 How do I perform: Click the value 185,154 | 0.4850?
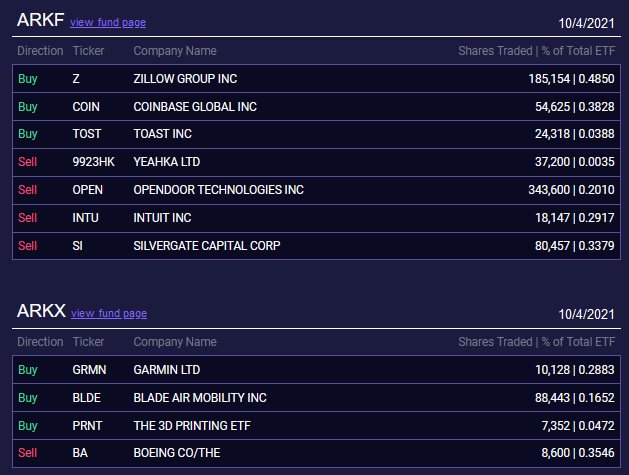pyautogui.click(x=571, y=79)
